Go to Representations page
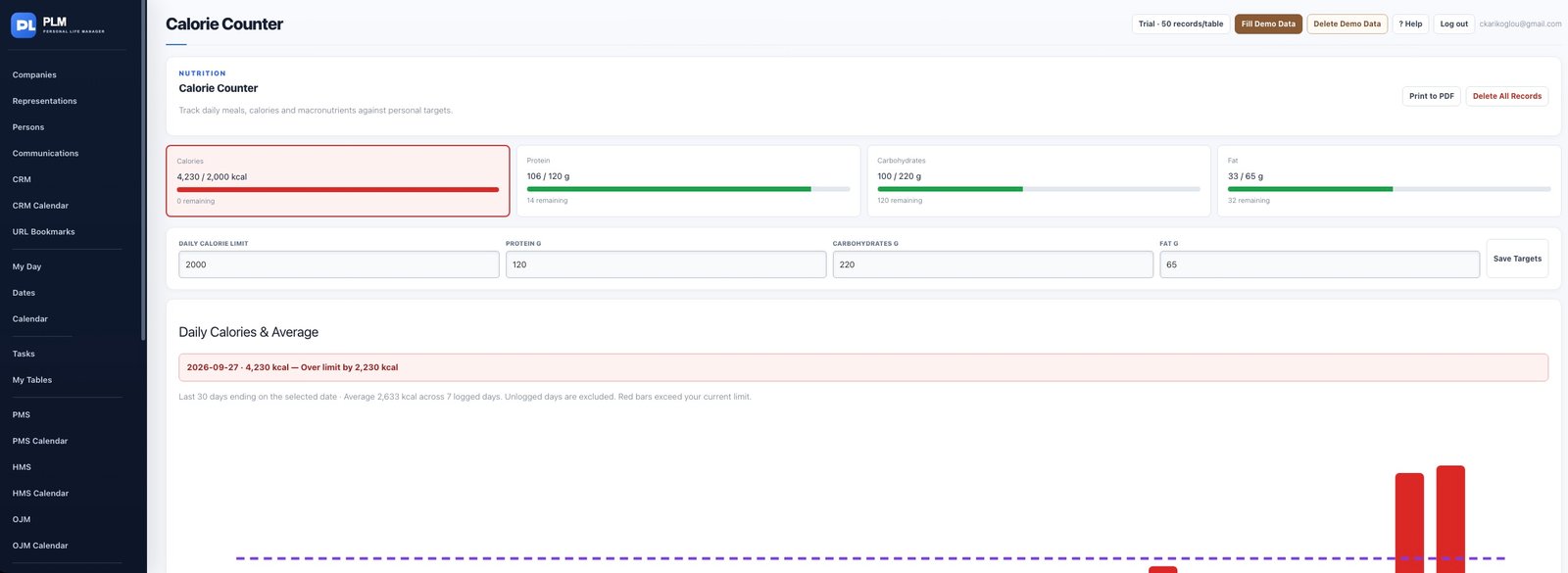 pyautogui.click(x=44, y=101)
